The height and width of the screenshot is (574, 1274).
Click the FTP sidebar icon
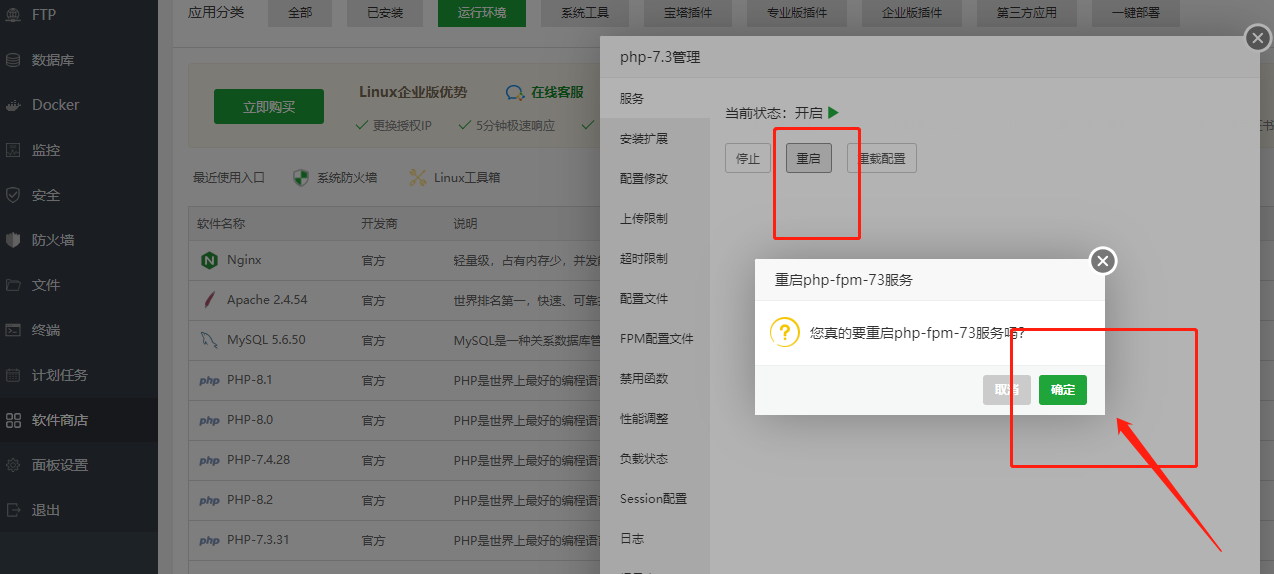pos(13,15)
